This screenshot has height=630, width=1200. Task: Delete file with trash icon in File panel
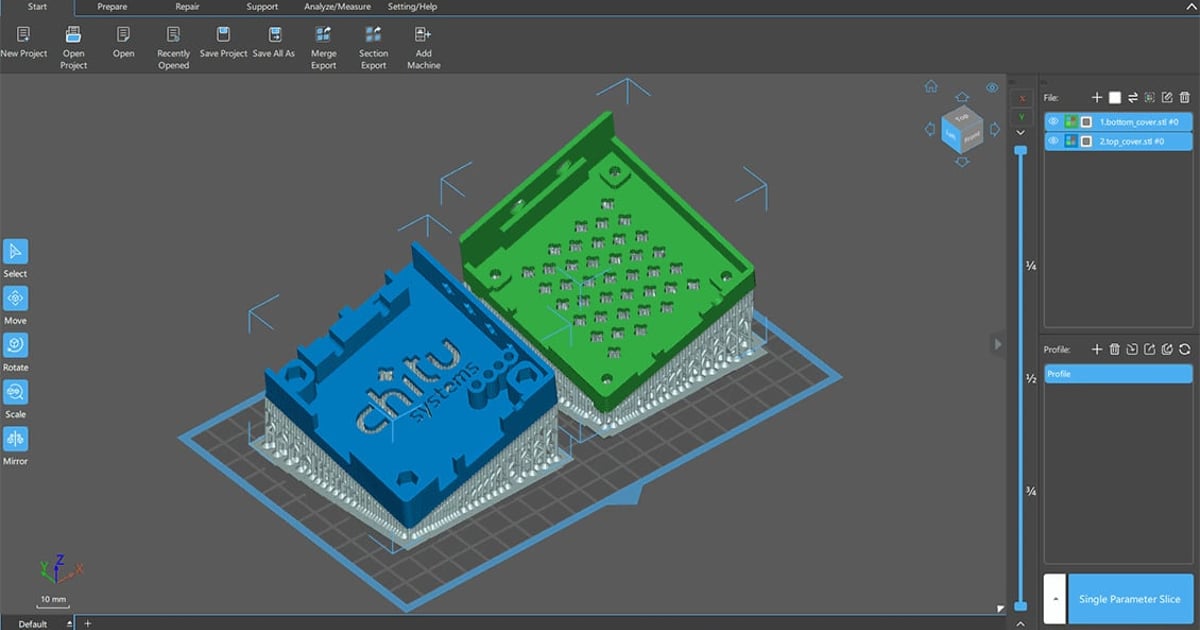[1185, 97]
